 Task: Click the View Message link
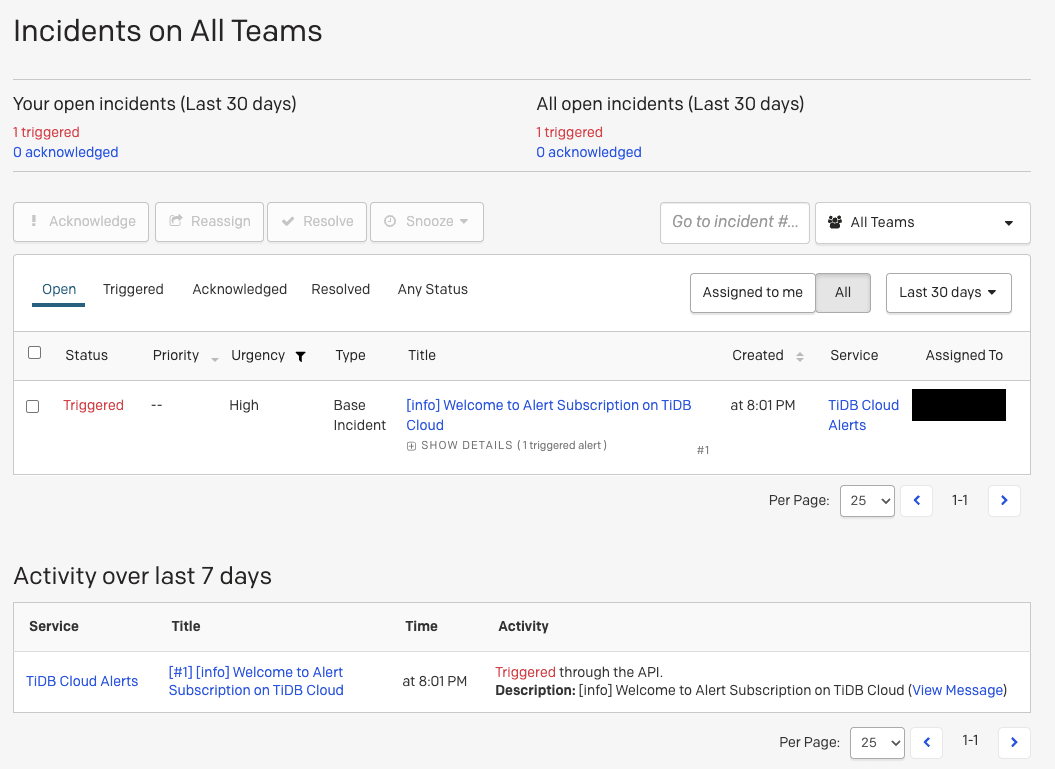click(957, 690)
